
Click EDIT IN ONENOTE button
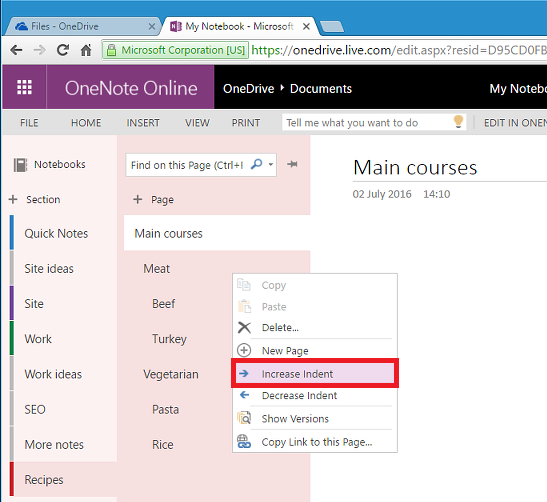click(515, 123)
